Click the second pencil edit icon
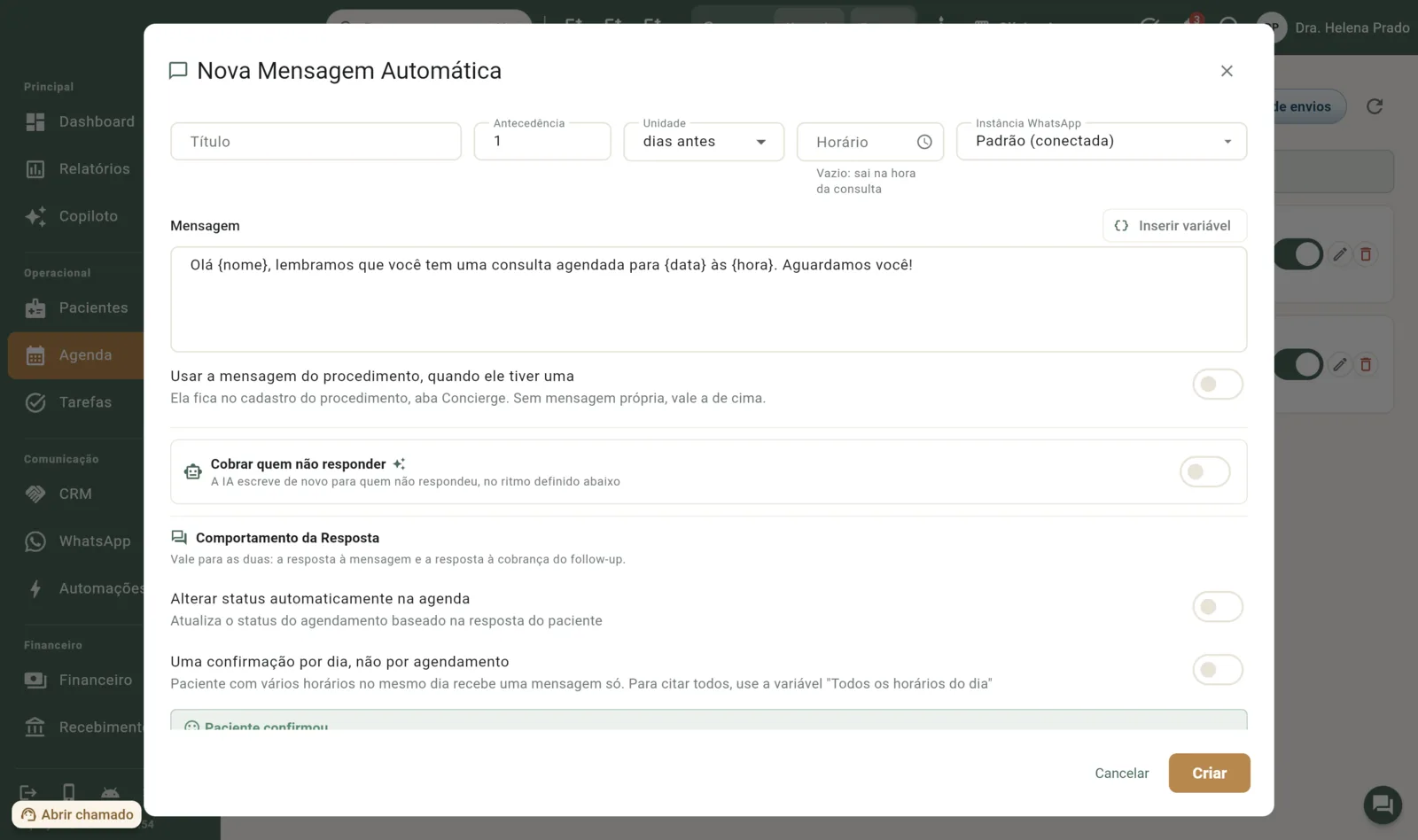1418x840 pixels. point(1340,364)
